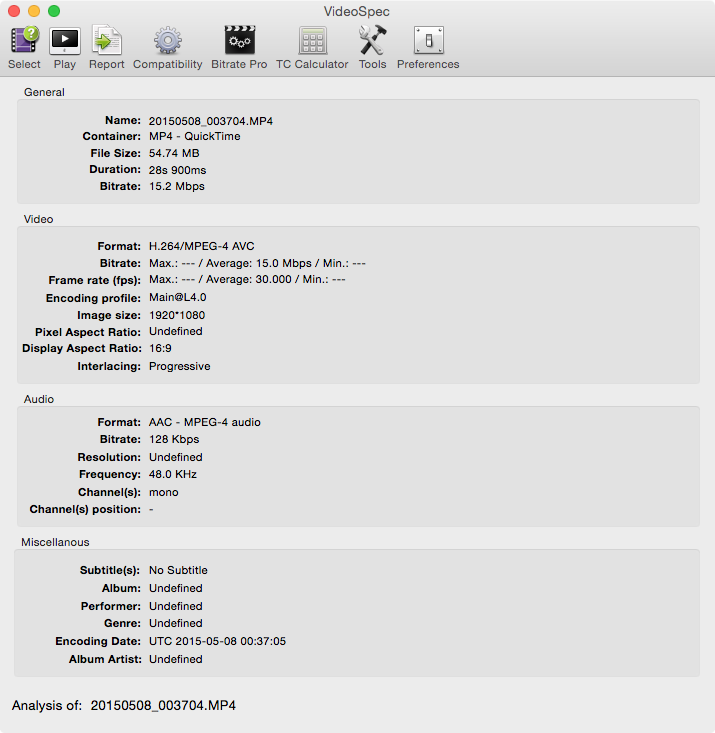Click the Album Artist Undefined value
Viewport: 715px width, 733px height.
tap(176, 659)
